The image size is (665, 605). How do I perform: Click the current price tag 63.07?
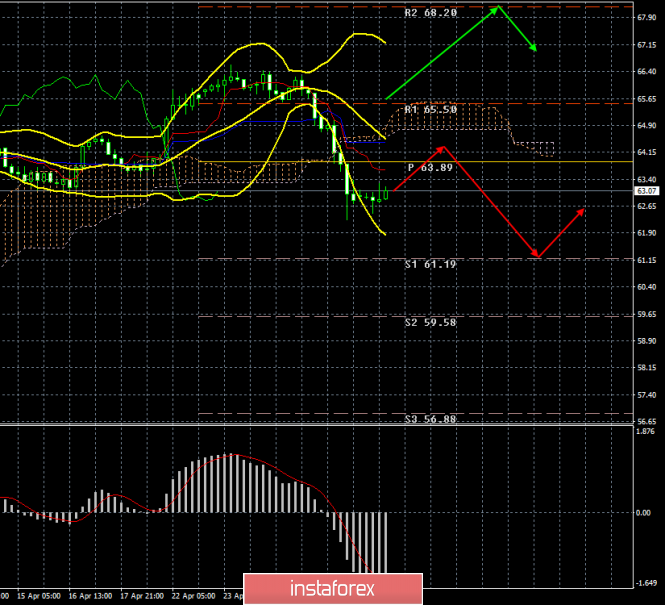point(646,191)
